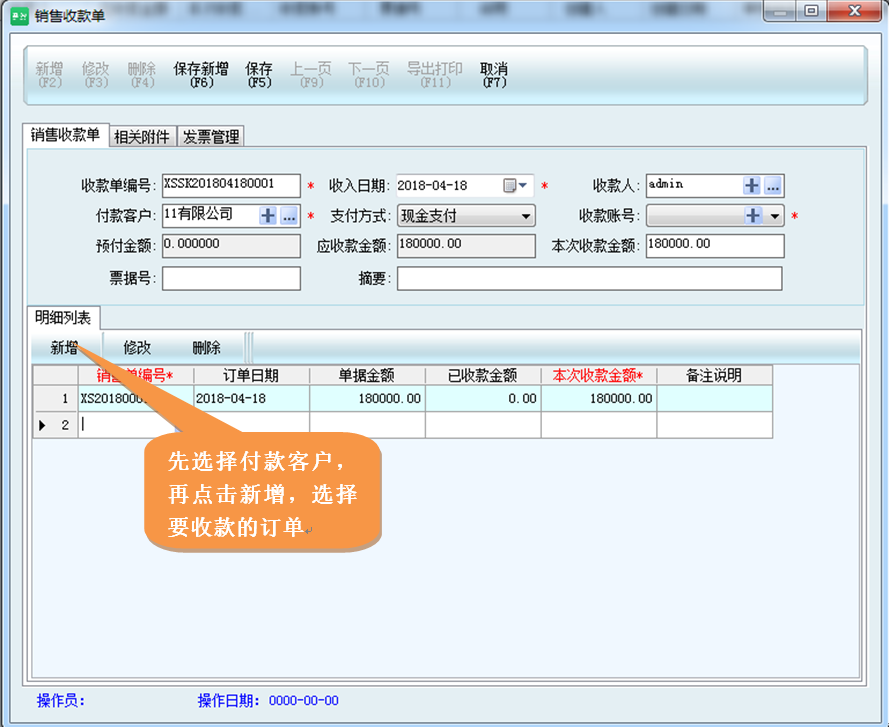Open the ellipsis lookup for 付款客户

289,216
